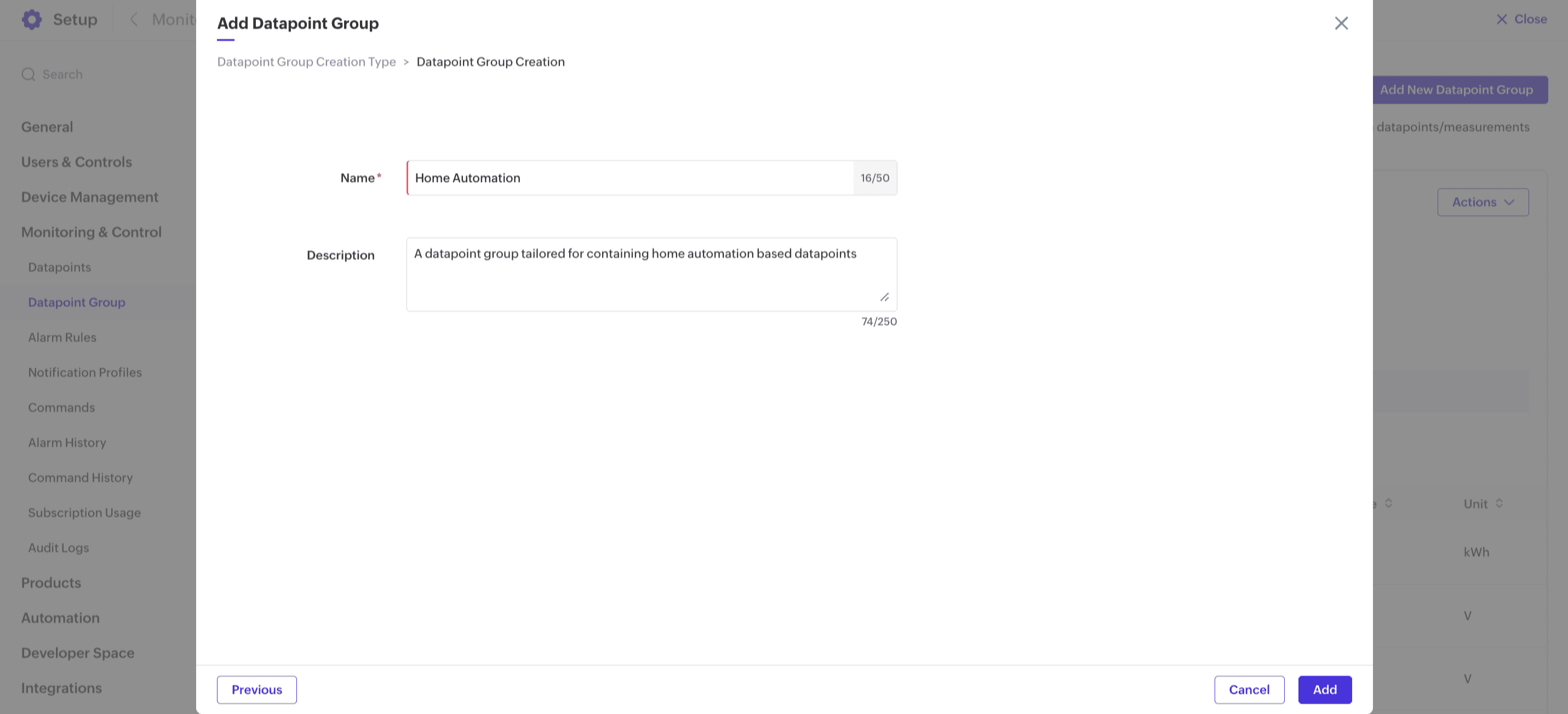
Task: Click the search magnifier icon
Action: click(x=28, y=75)
